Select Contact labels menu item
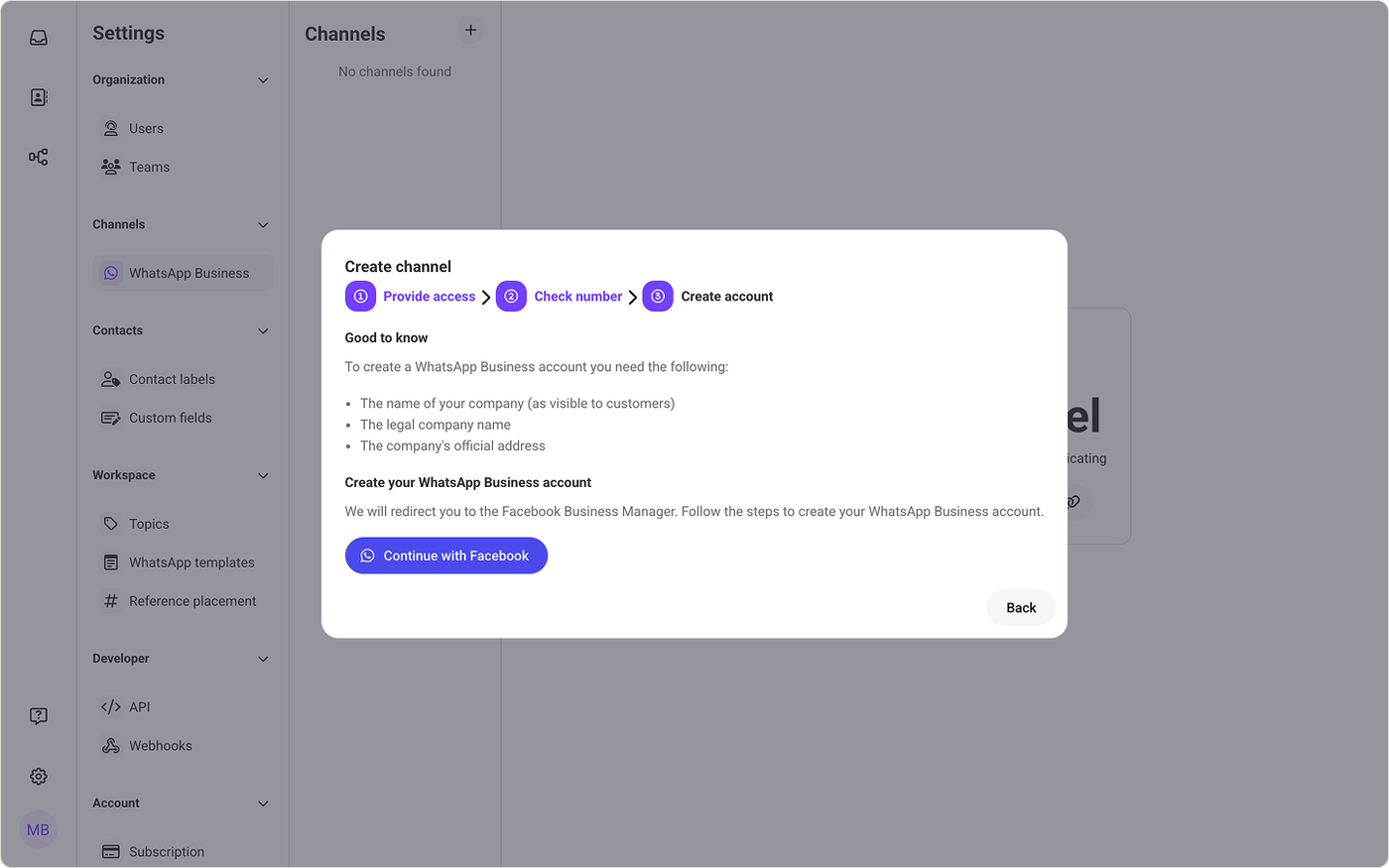Viewport: 1389px width, 868px height. pyautogui.click(x=172, y=379)
